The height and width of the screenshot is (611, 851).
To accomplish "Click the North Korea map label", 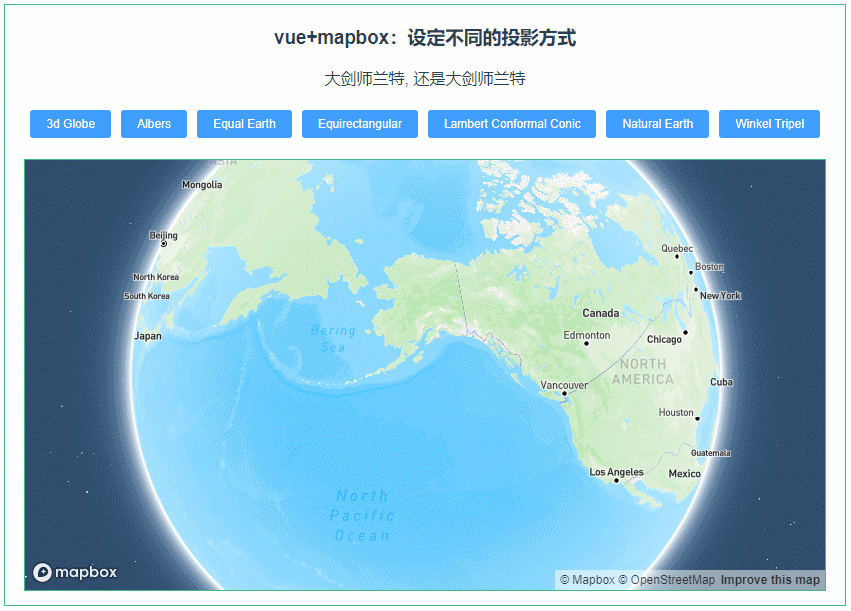I will tap(156, 277).
